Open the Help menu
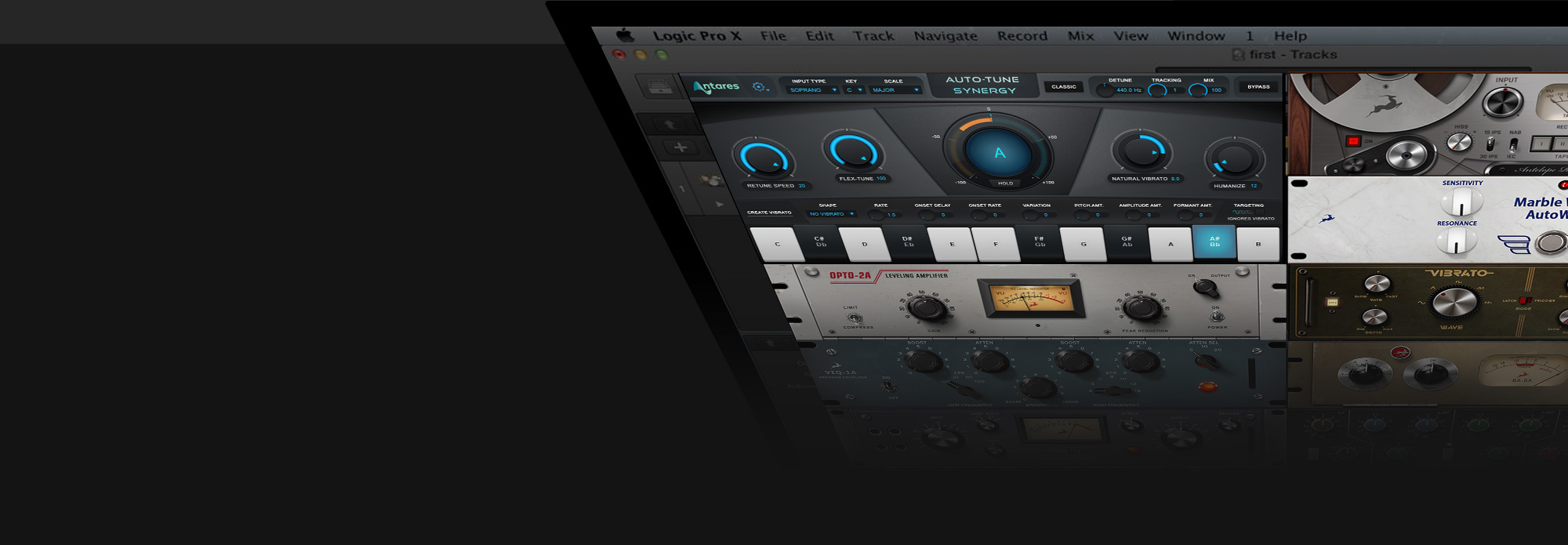The image size is (1568, 545). (x=1290, y=36)
